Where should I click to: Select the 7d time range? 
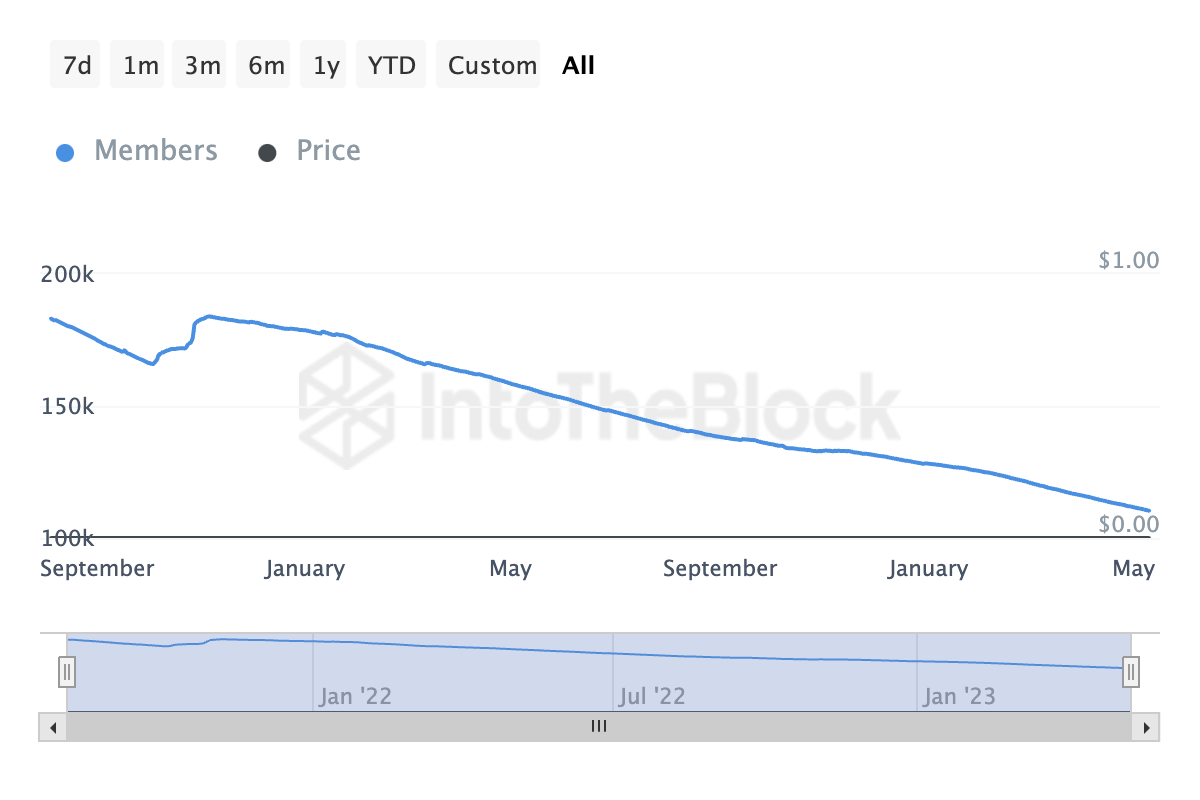point(76,66)
